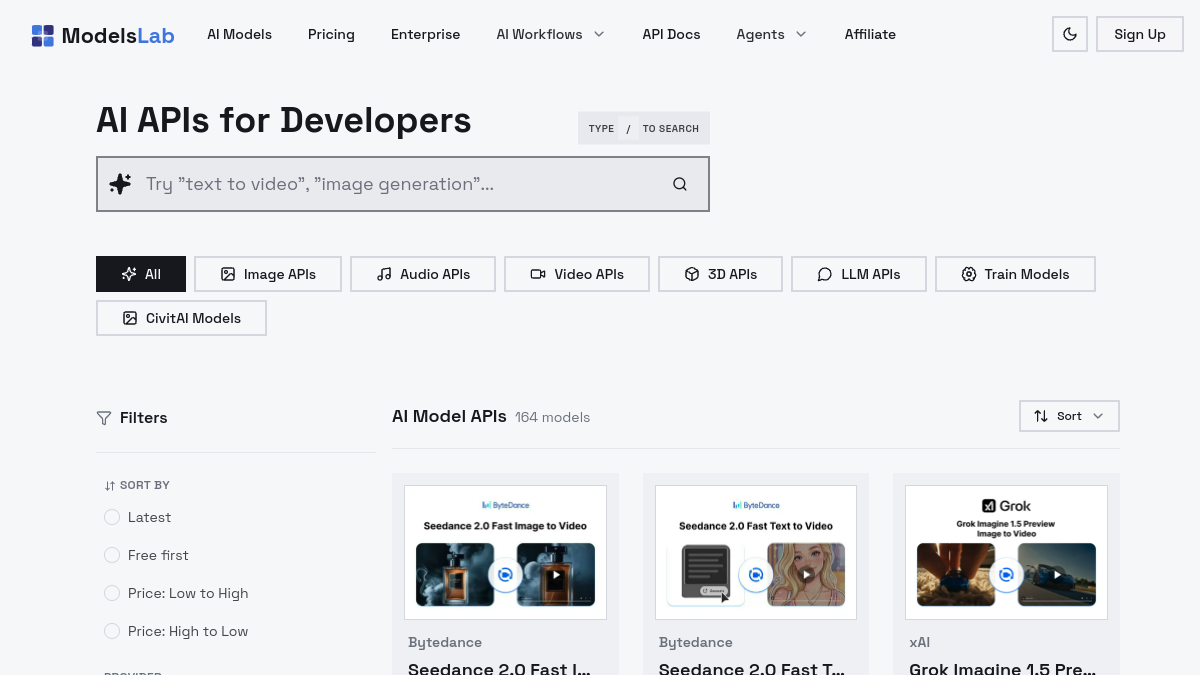Filter by Video APIs
1200x675 pixels.
click(577, 274)
